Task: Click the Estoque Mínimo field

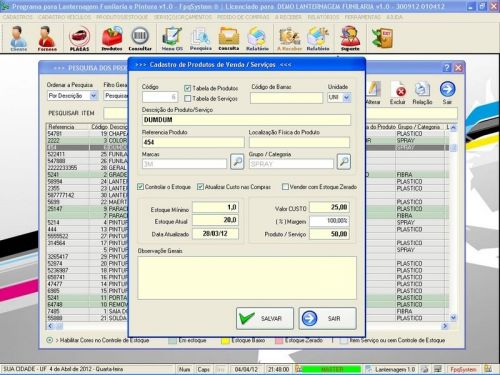Action: coord(215,207)
